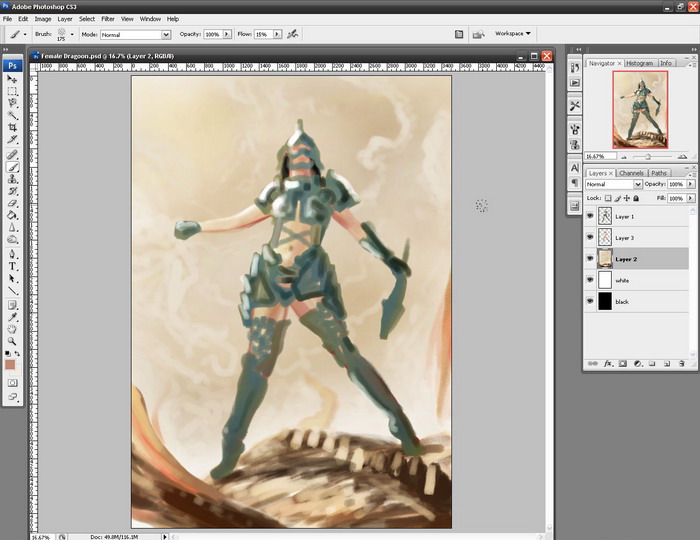Select the Layer 1 thumbnail
This screenshot has width=700, height=540.
tap(605, 216)
